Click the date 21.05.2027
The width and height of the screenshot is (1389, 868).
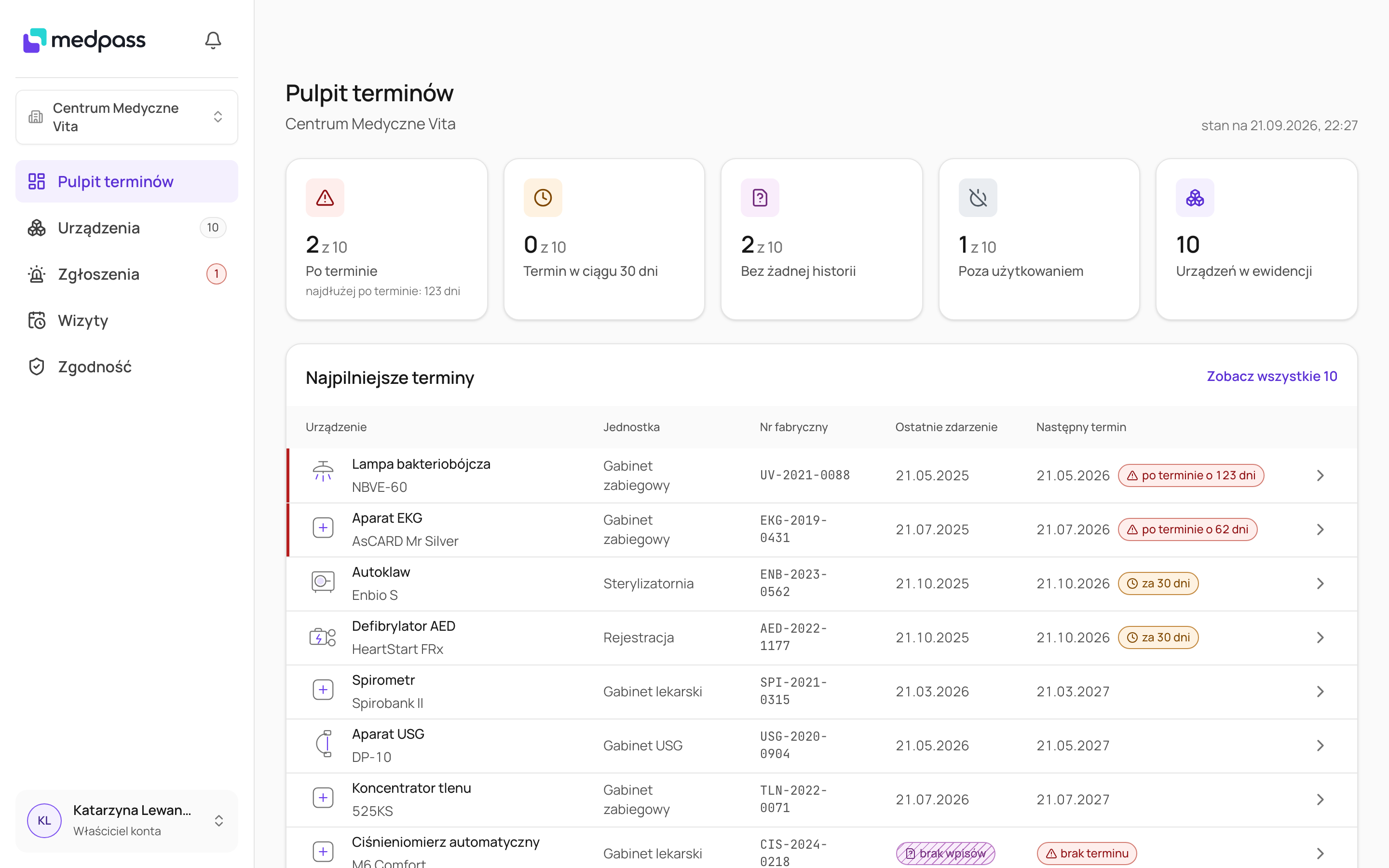(1073, 745)
